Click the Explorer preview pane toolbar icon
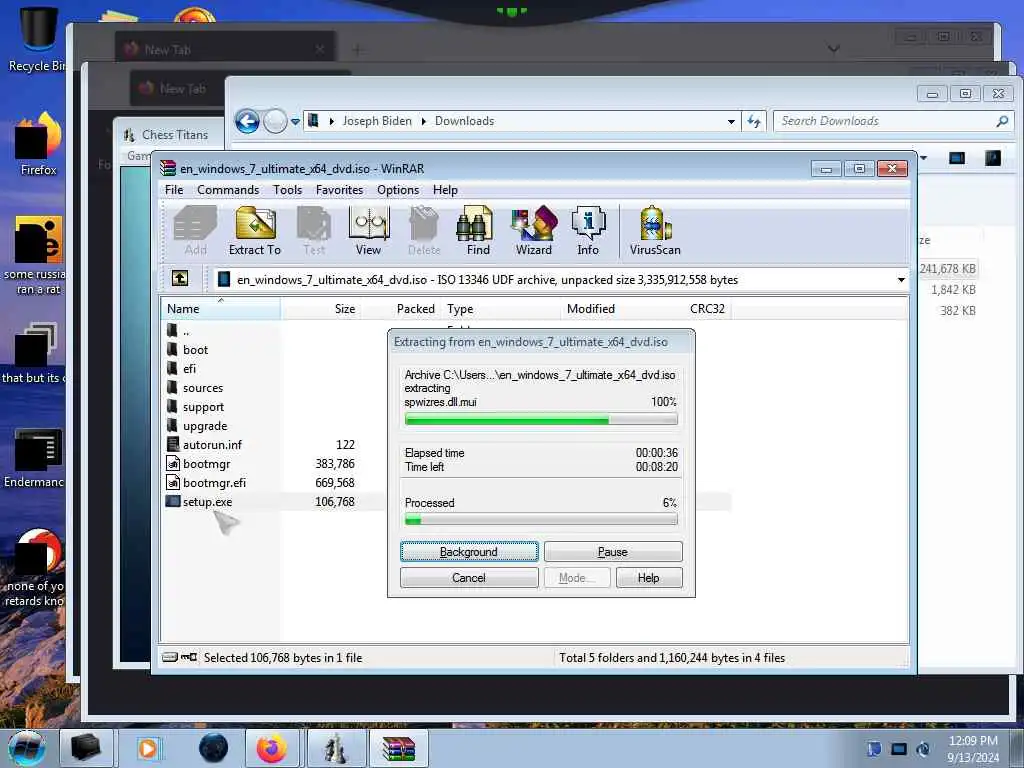 coord(957,158)
